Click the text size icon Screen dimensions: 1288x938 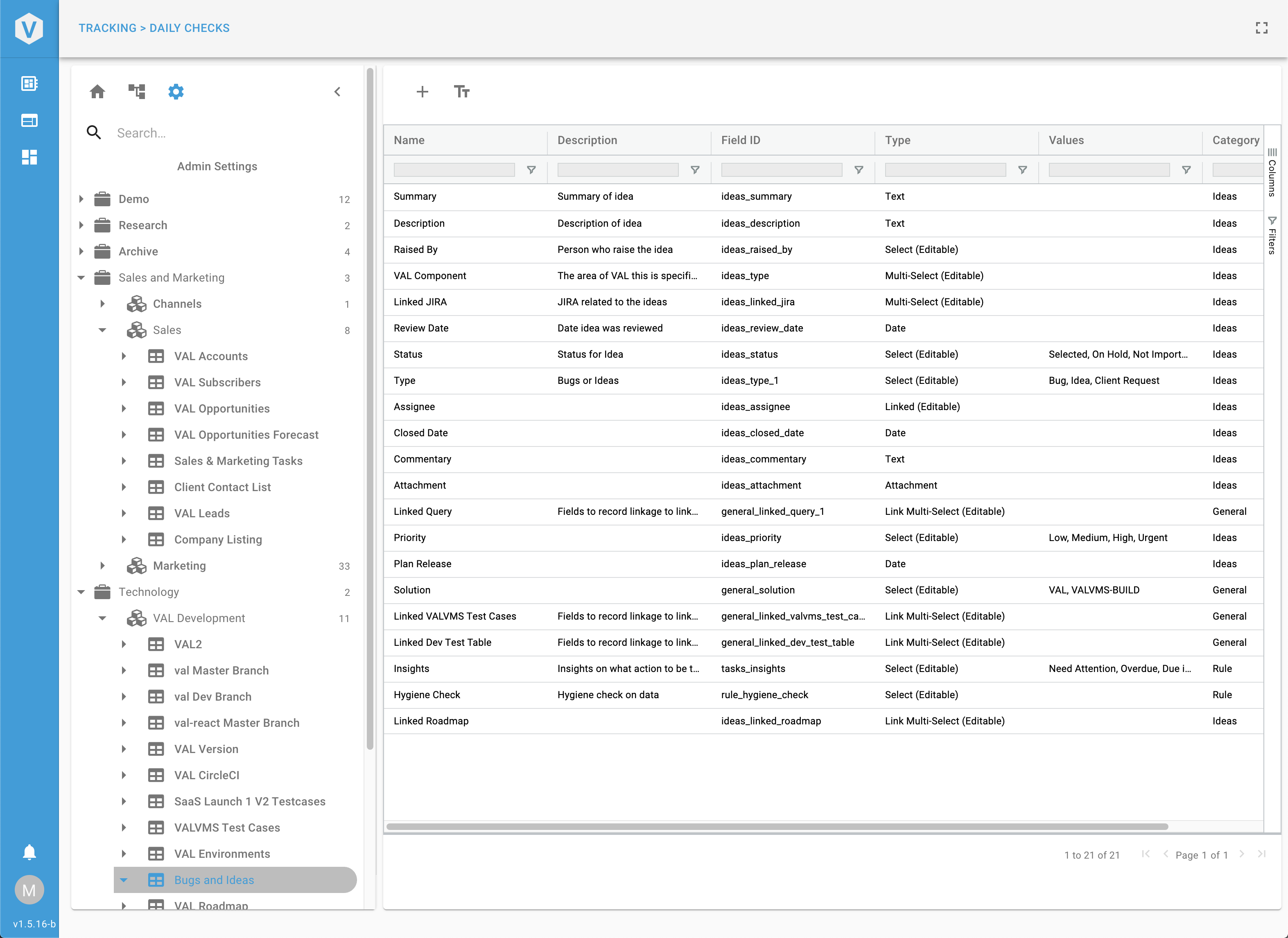tap(461, 91)
